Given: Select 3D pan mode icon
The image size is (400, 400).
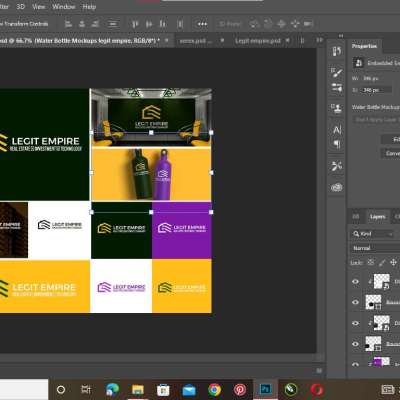Looking at the screenshot, I should [x=281, y=24].
